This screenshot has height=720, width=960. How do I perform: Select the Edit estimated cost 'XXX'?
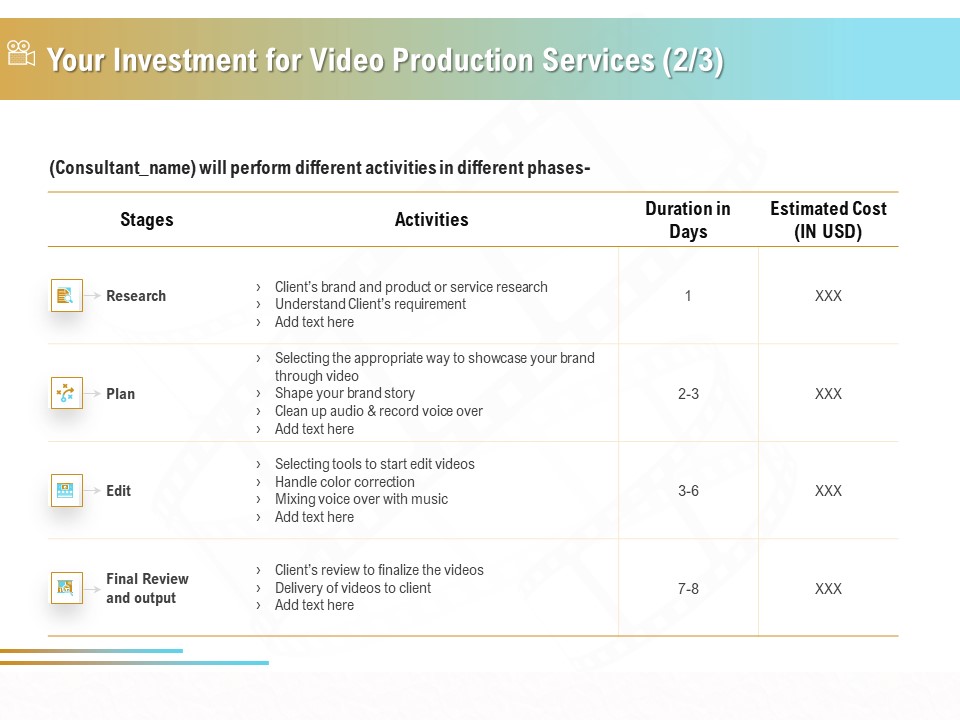click(x=828, y=491)
